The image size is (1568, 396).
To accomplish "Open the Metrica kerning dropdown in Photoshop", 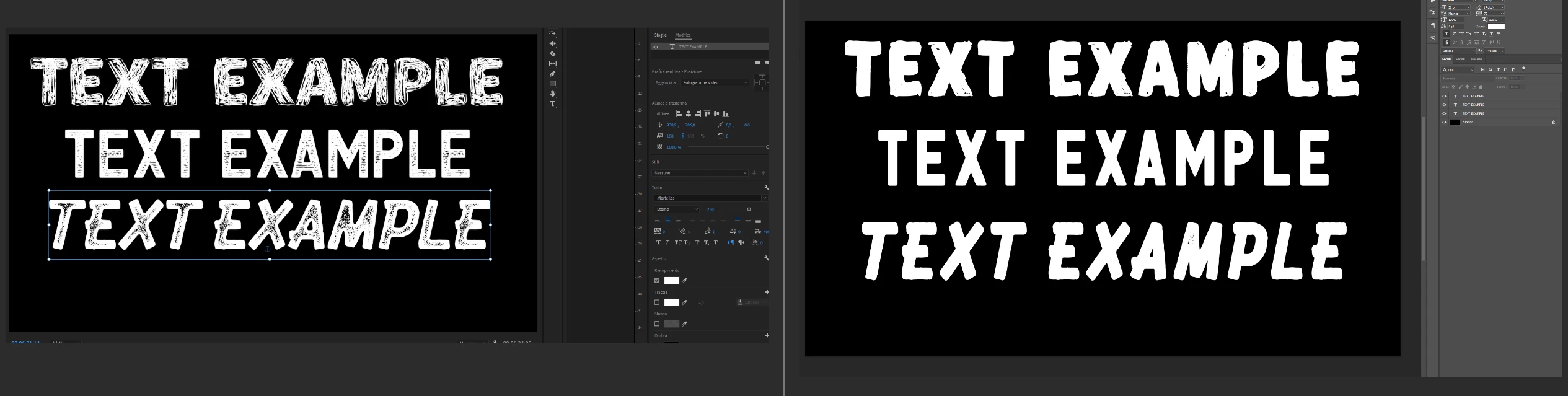I will tap(1459, 14).
